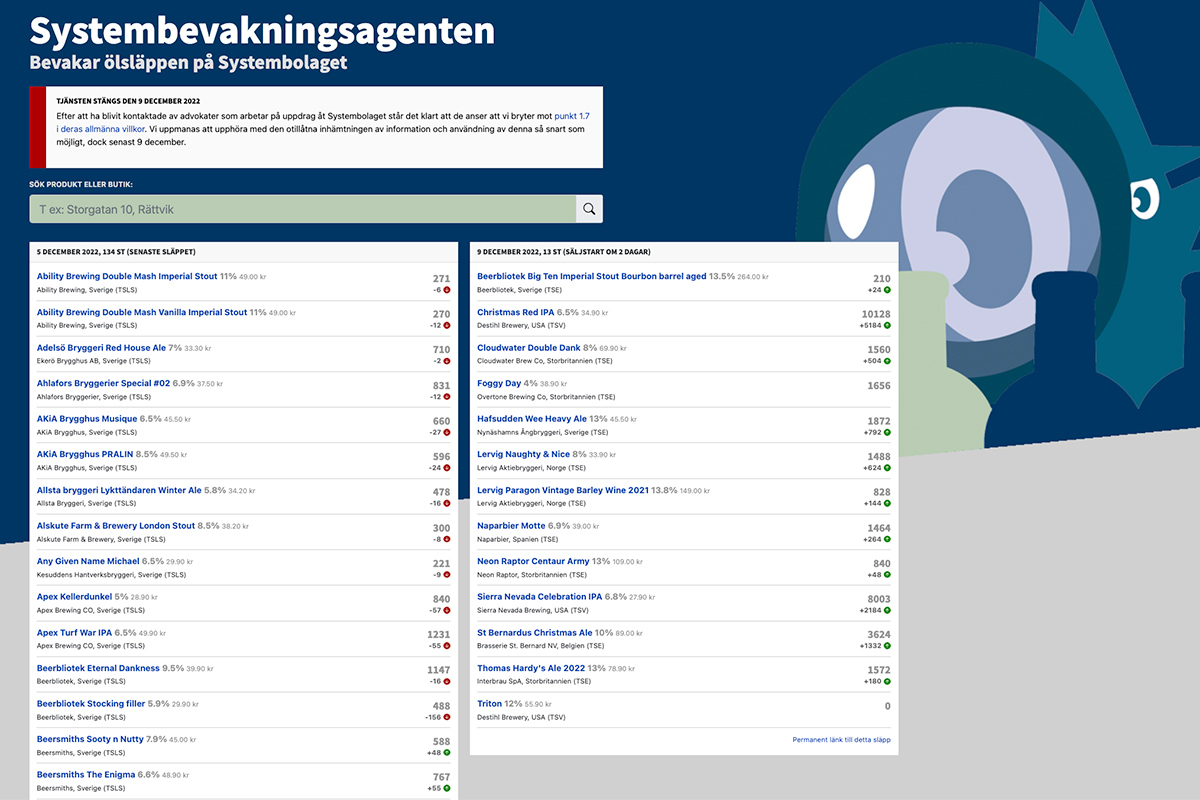Screen dimensions: 1200x800
Task: Open Apex Turf War IPA link
Action: (x=74, y=633)
